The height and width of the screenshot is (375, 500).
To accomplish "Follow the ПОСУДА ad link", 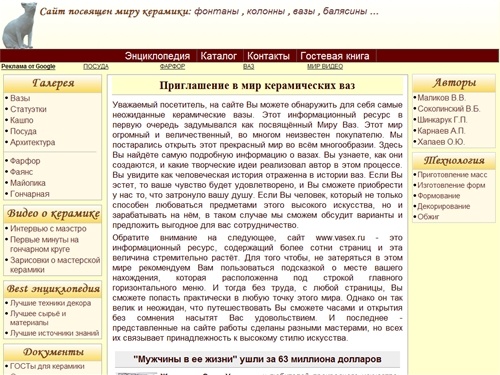I will click(x=96, y=66).
